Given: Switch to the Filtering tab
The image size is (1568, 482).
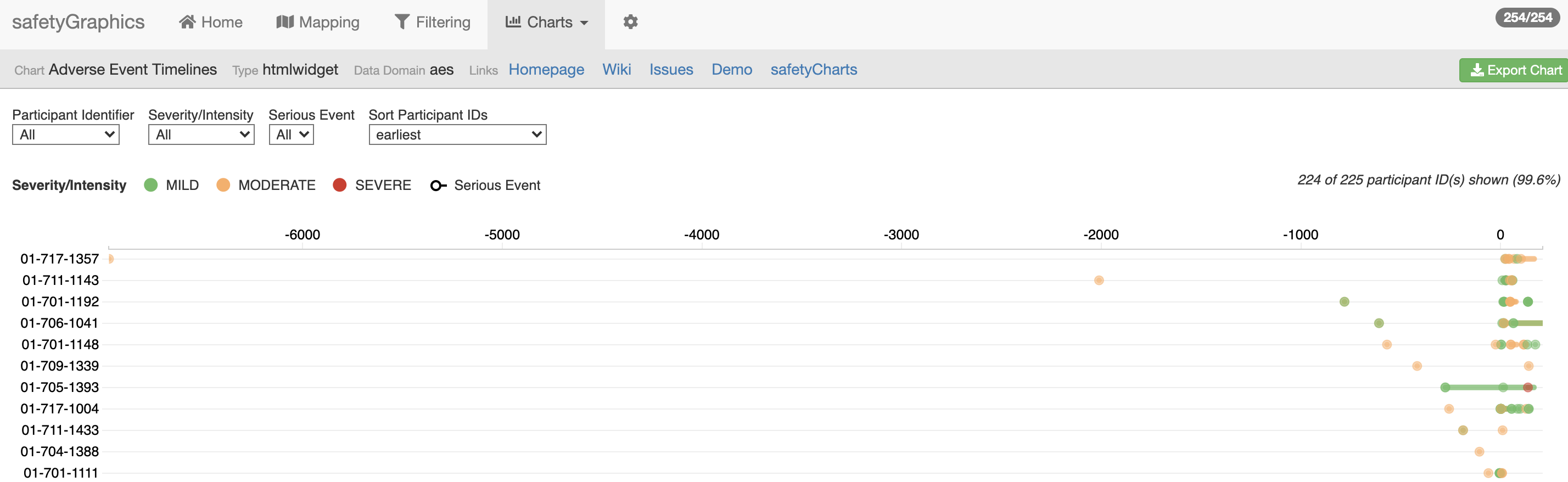Looking at the screenshot, I should coord(432,23).
